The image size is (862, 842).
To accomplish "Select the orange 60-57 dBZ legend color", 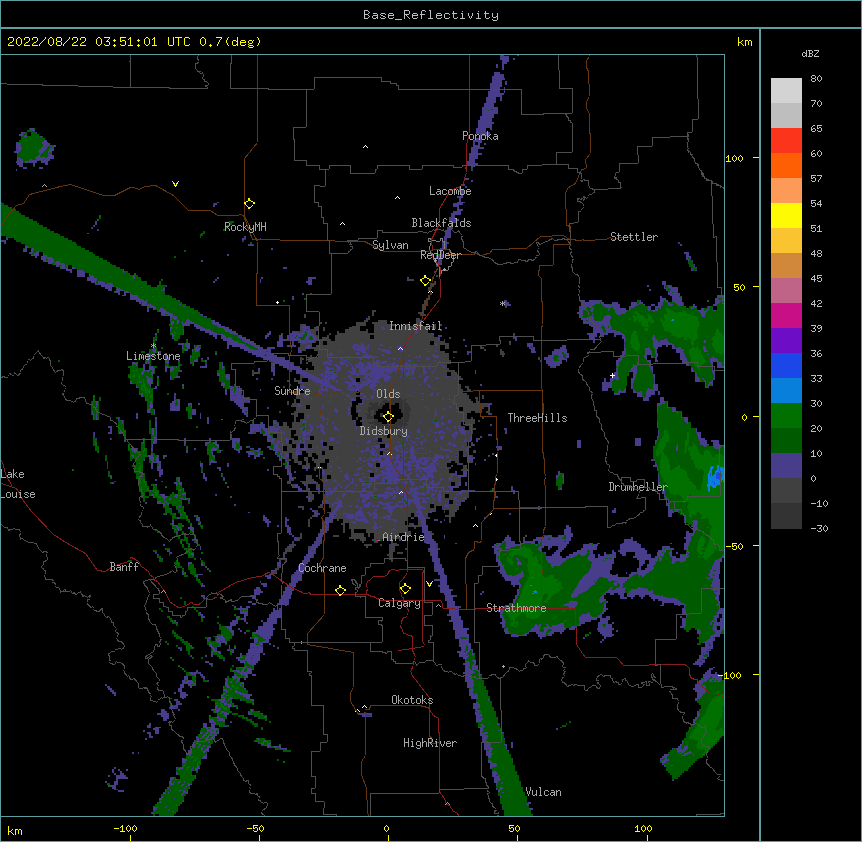I will [x=786, y=165].
